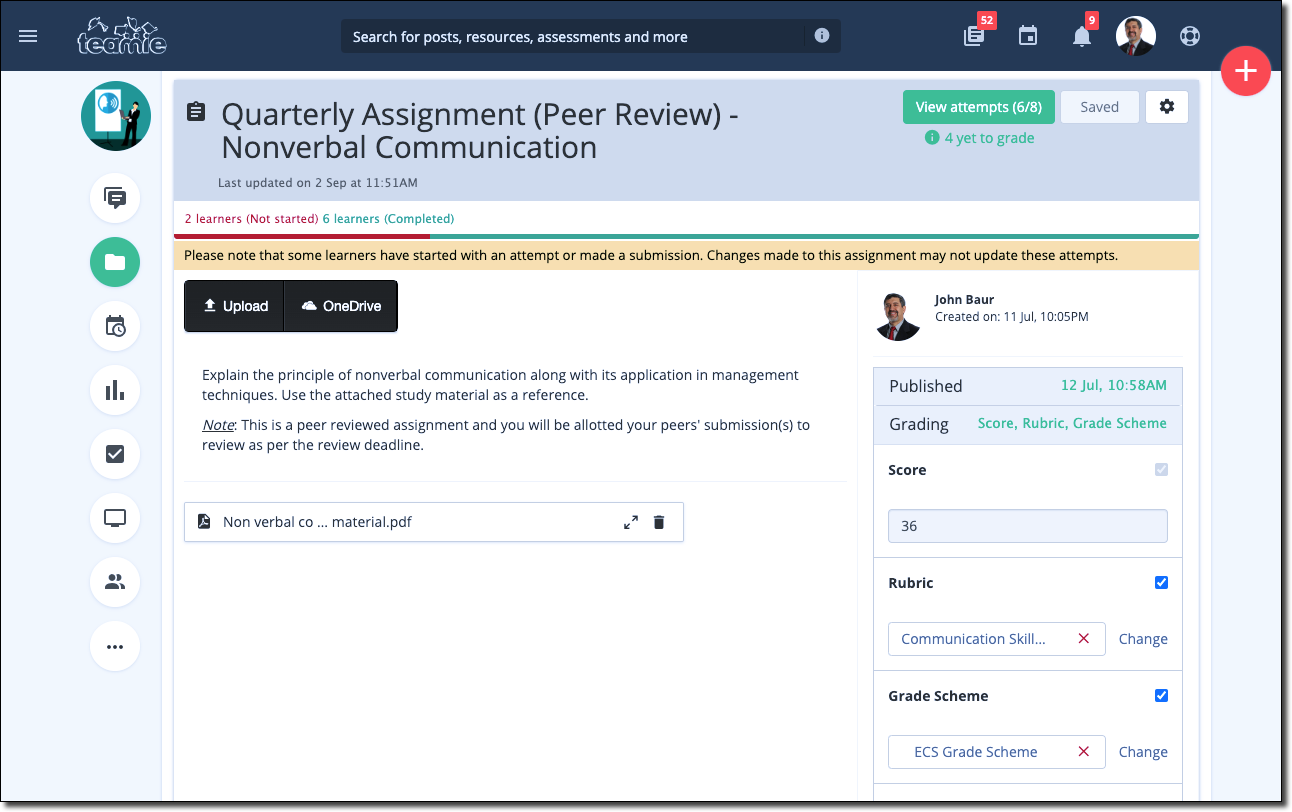Go to the Teamie home logo
Screen dimensions: 1292x812
(122, 36)
